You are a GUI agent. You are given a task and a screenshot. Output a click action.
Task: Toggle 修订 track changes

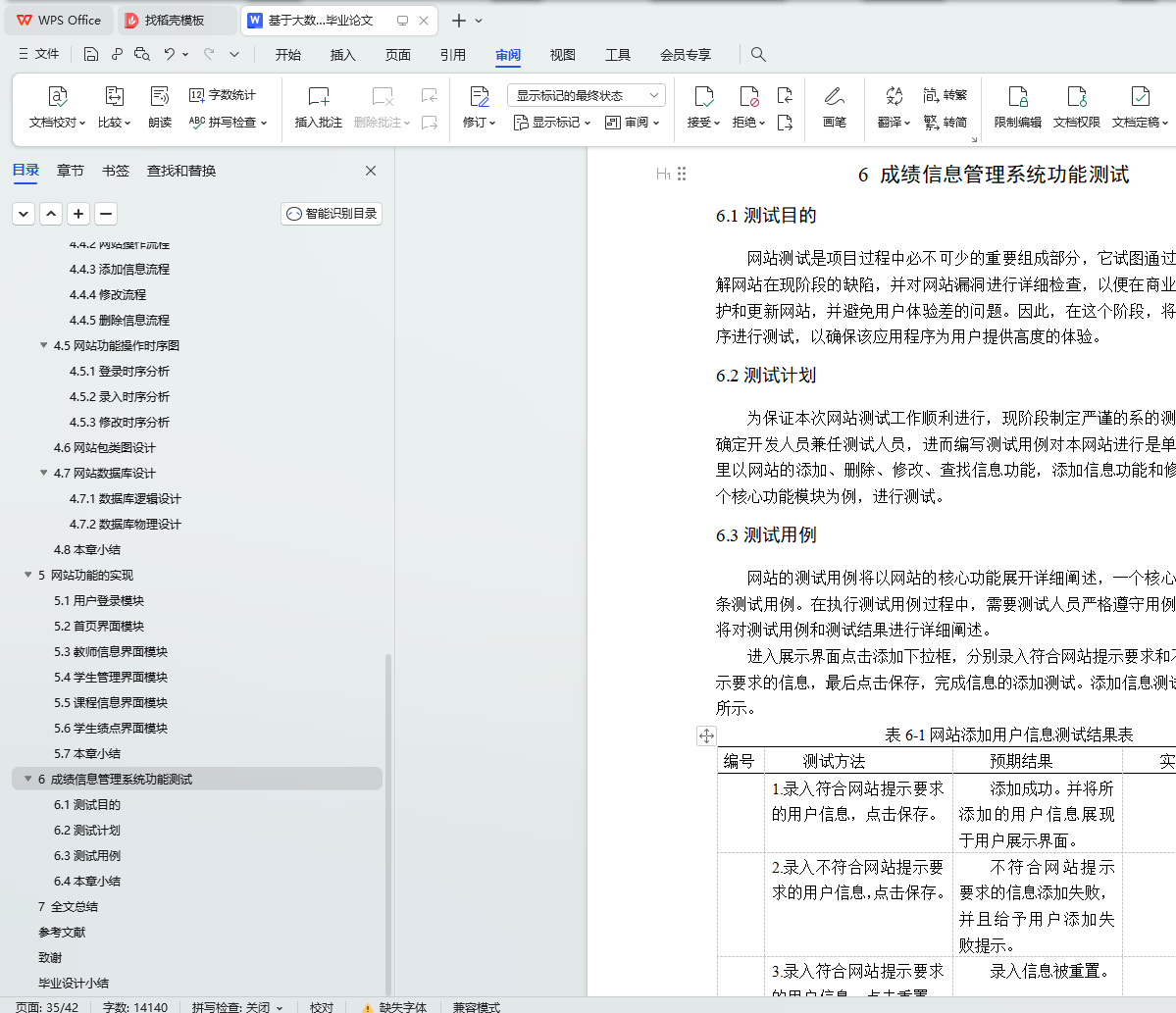(480, 107)
